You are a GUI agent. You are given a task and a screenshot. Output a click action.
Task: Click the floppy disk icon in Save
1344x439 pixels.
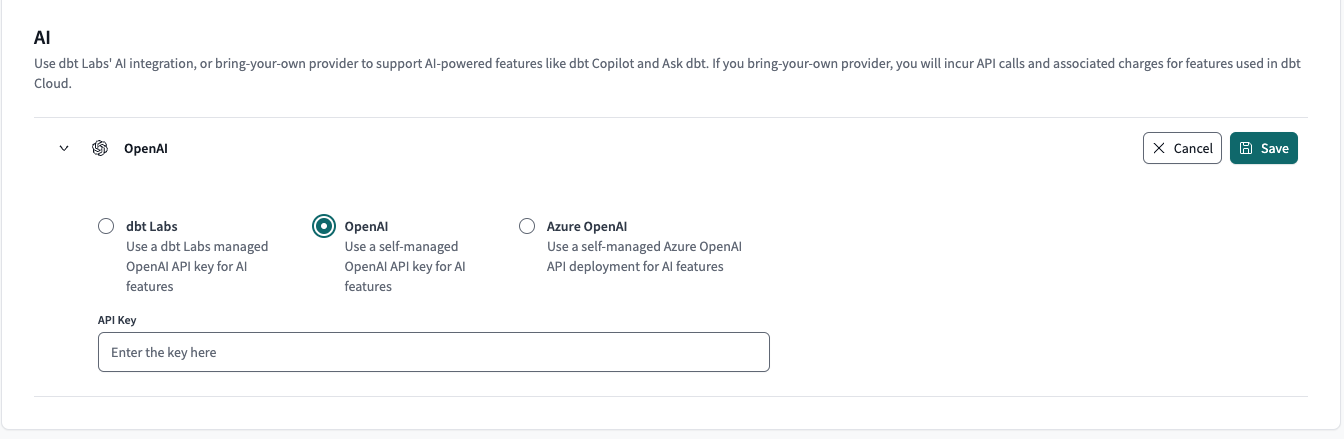[1246, 148]
